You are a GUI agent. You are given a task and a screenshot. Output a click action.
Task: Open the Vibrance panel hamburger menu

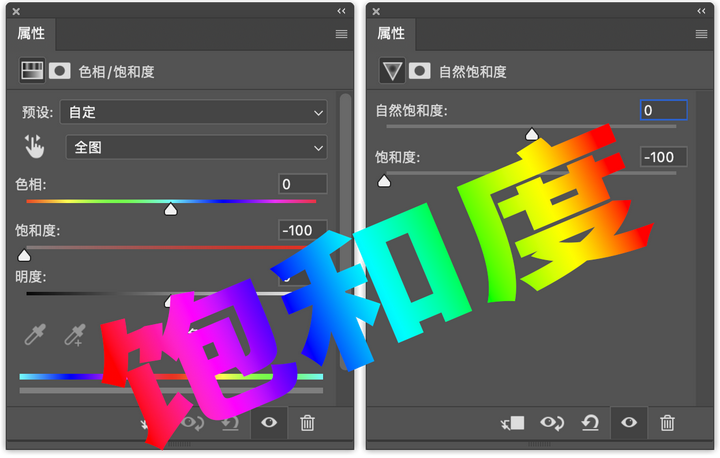point(701,34)
